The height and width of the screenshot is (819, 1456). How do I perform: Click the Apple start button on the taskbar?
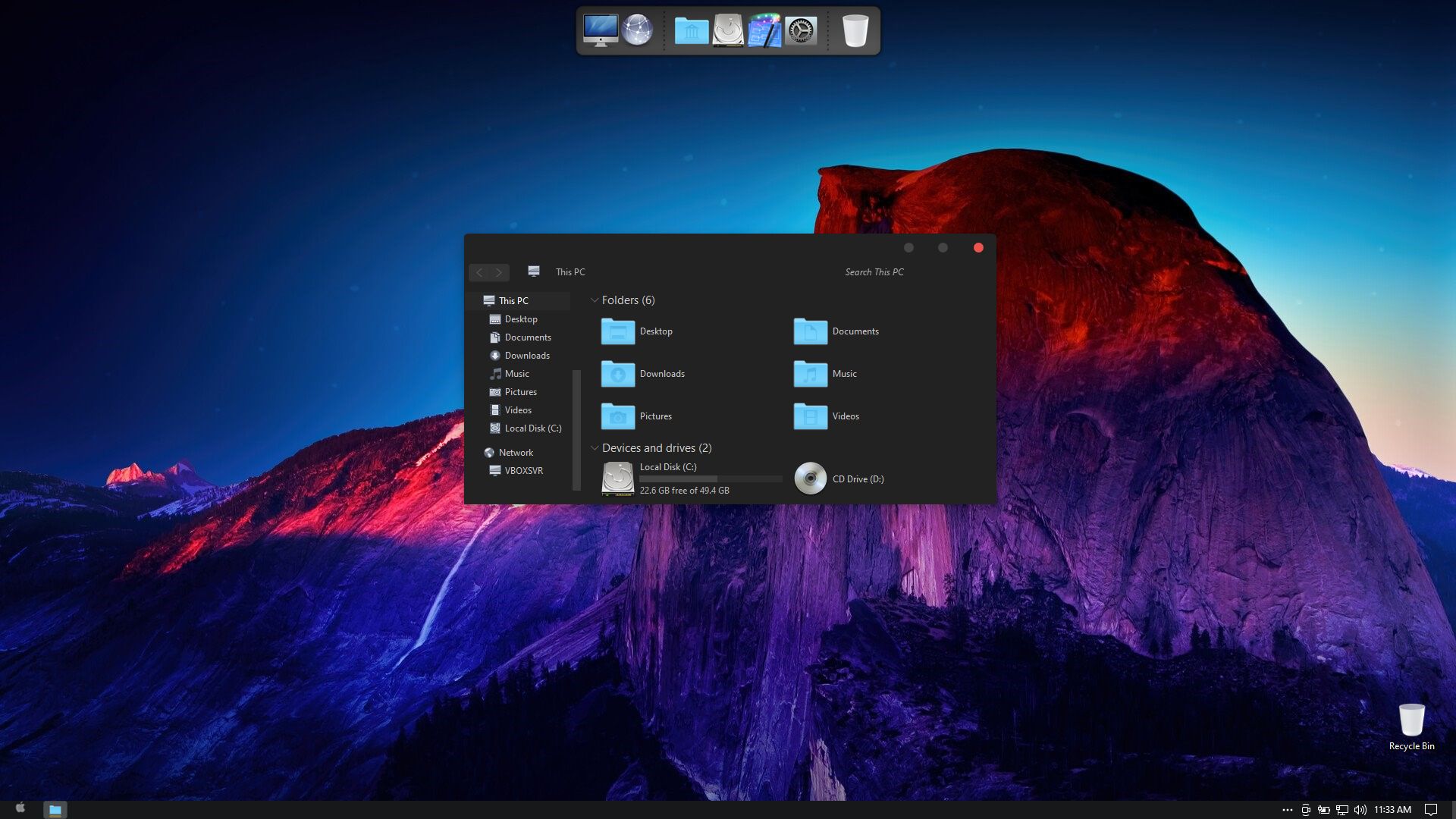click(x=20, y=808)
